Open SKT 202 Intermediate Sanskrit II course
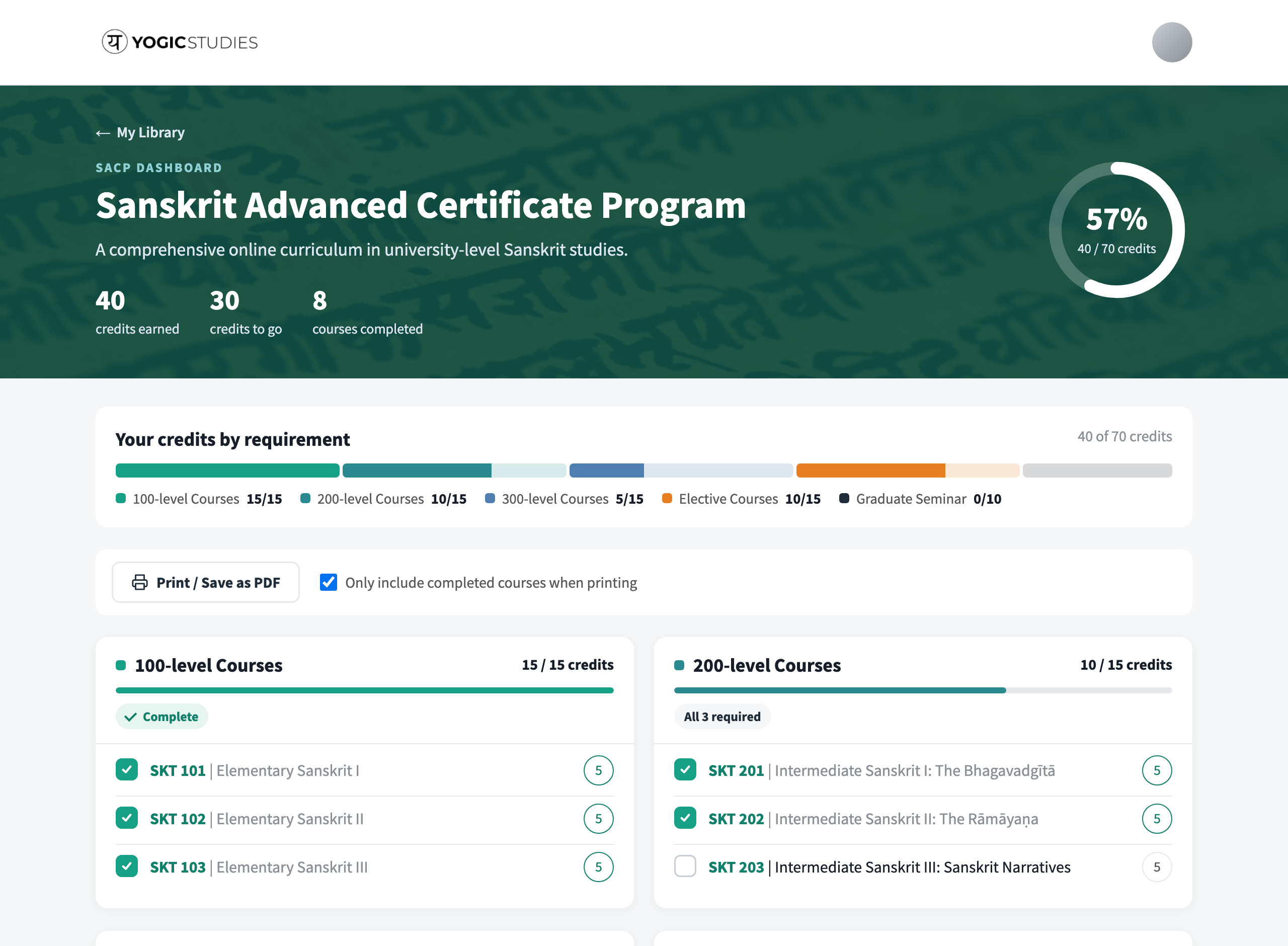 click(x=873, y=819)
